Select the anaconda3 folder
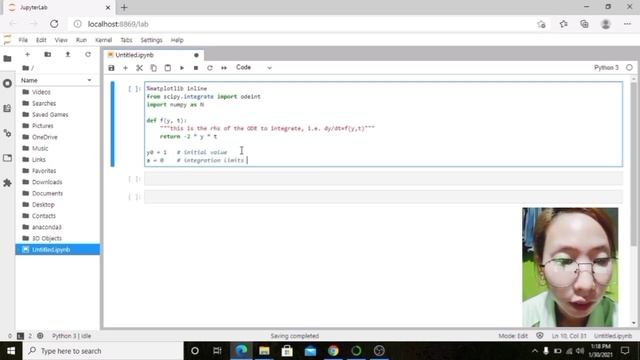This screenshot has width=640, height=360. coord(58,227)
